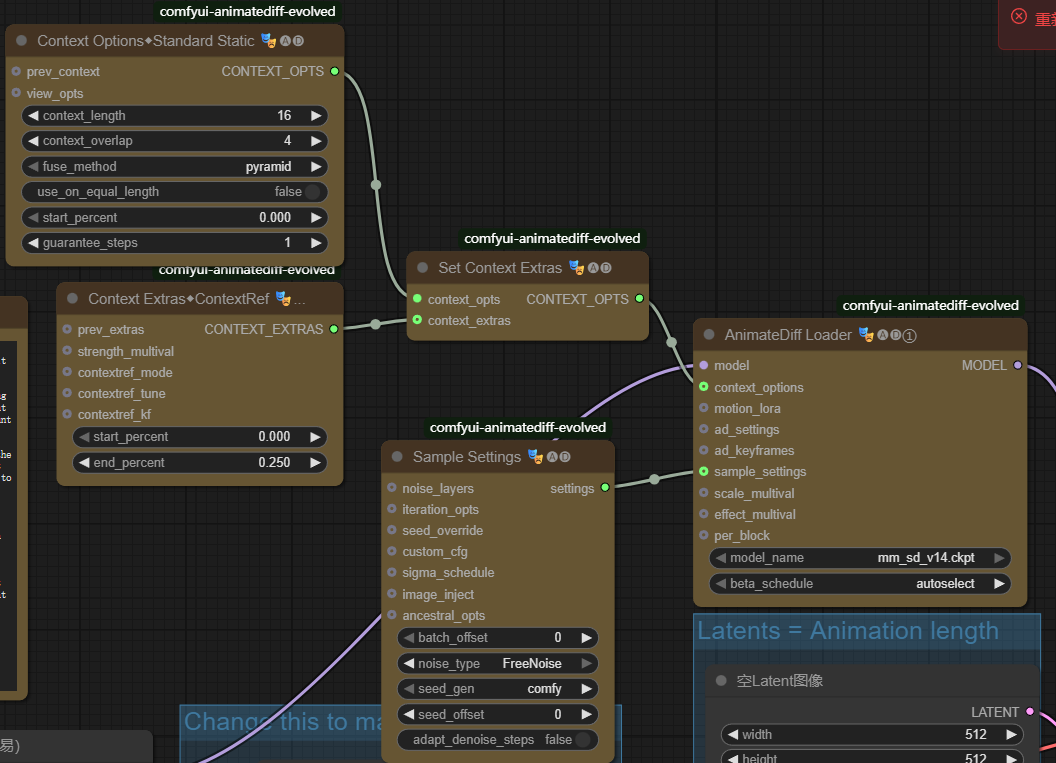The width and height of the screenshot is (1056, 763).
Task: Decrease context_overlap with left arrow
Action: point(33,141)
